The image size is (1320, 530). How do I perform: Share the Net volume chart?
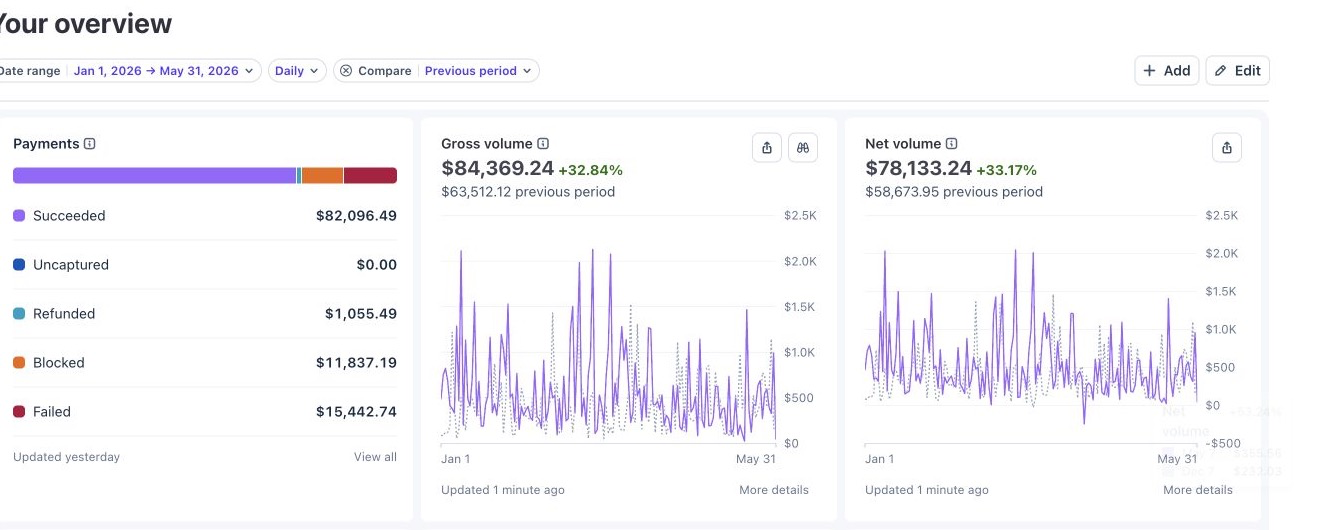[x=1227, y=148]
